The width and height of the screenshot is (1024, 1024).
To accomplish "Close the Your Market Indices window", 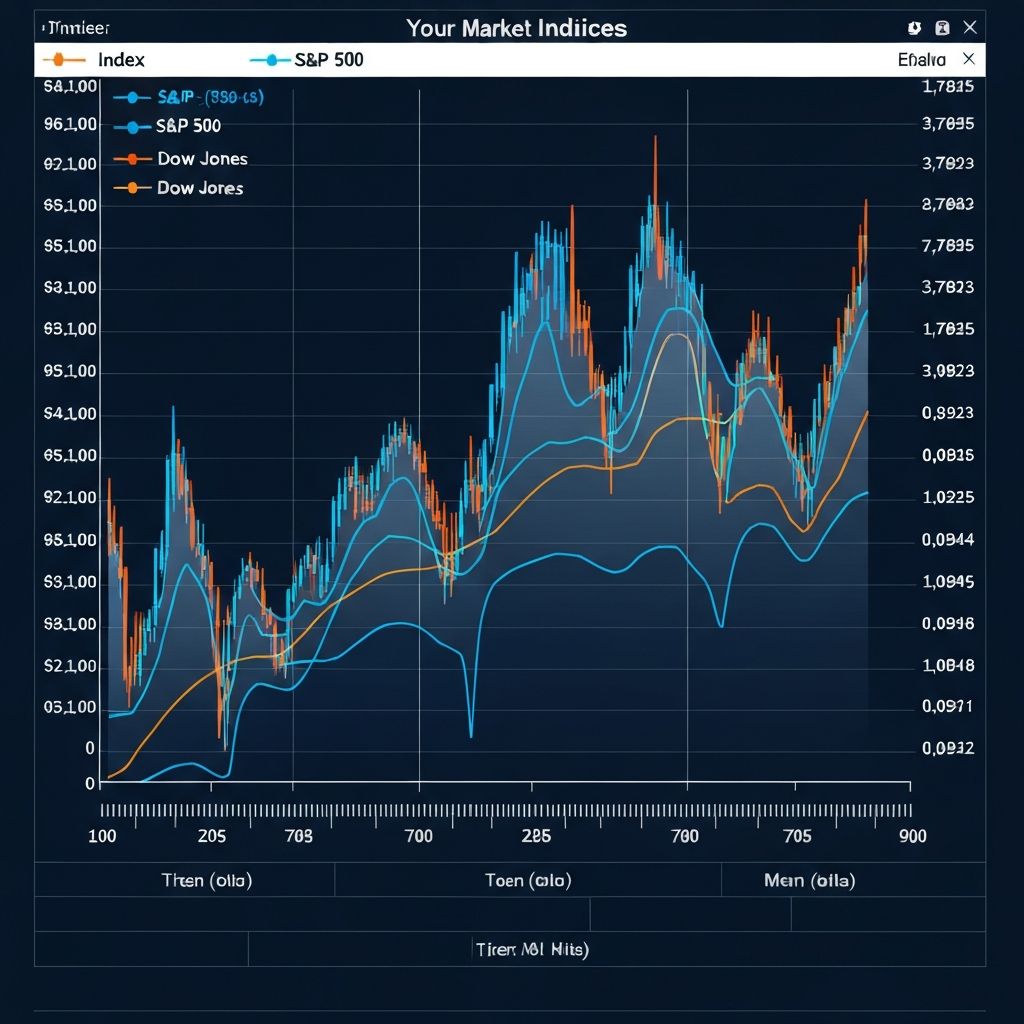I will pos(969,28).
